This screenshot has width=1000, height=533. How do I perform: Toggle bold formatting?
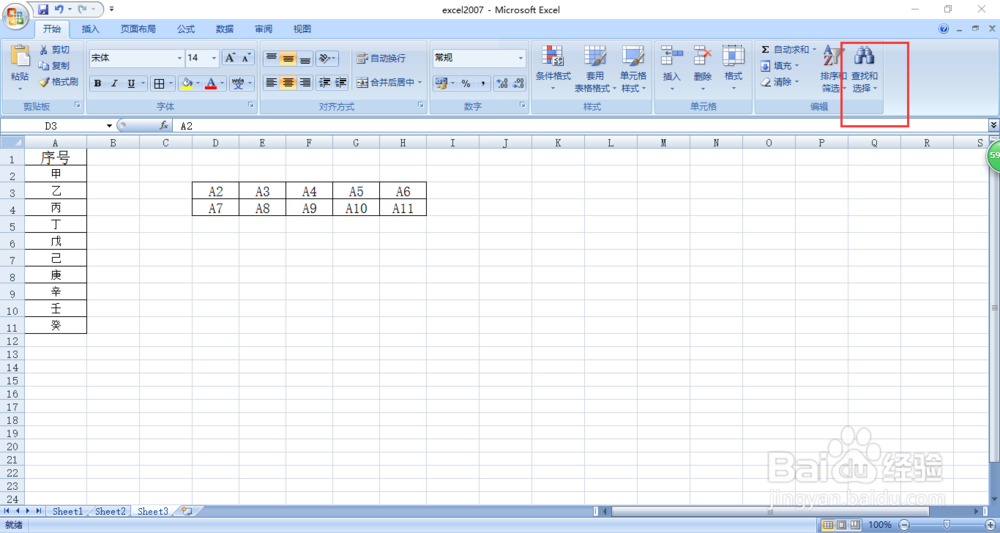tap(98, 84)
